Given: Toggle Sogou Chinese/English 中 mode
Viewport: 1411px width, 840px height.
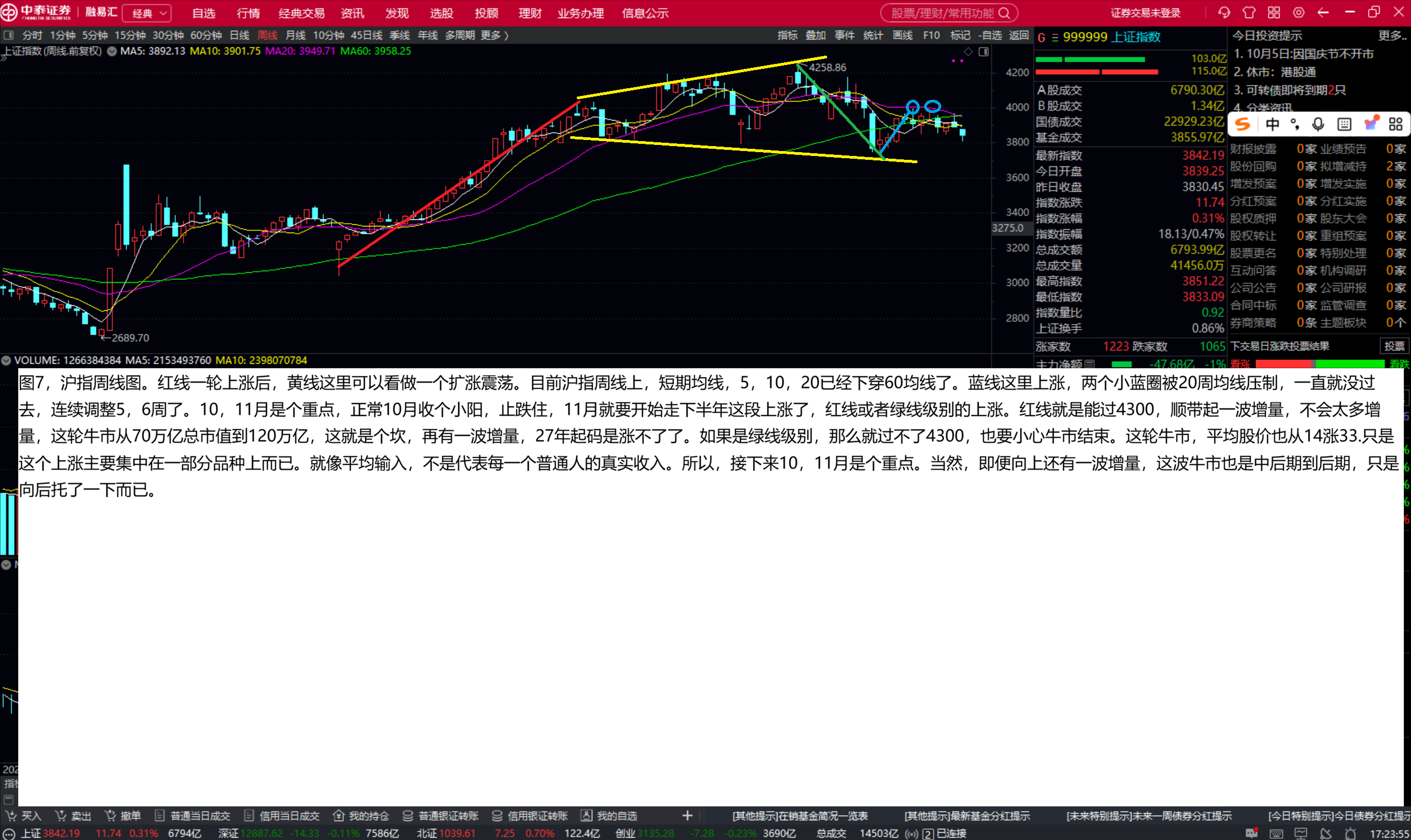Looking at the screenshot, I should [x=1272, y=125].
